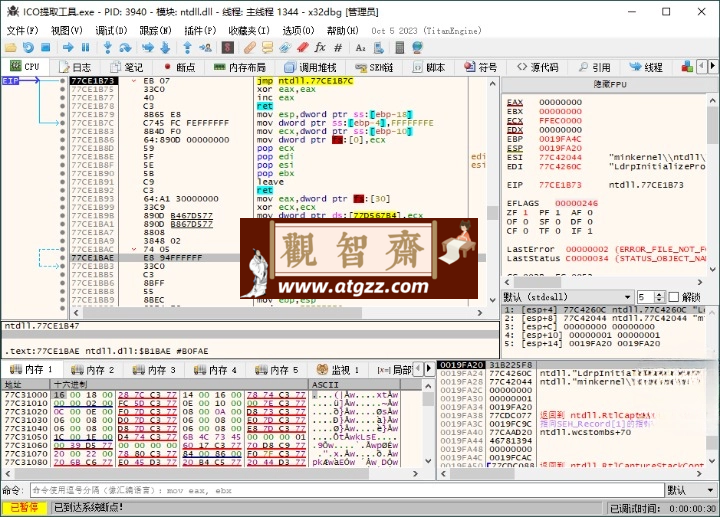The height and width of the screenshot is (517, 720).
Task: Open the 选项(O) menu
Action: pos(298,30)
